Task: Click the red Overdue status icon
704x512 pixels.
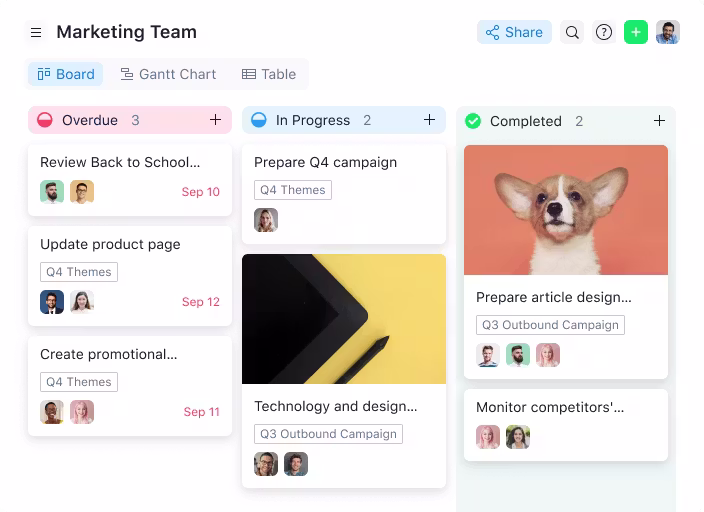Action: [x=45, y=120]
